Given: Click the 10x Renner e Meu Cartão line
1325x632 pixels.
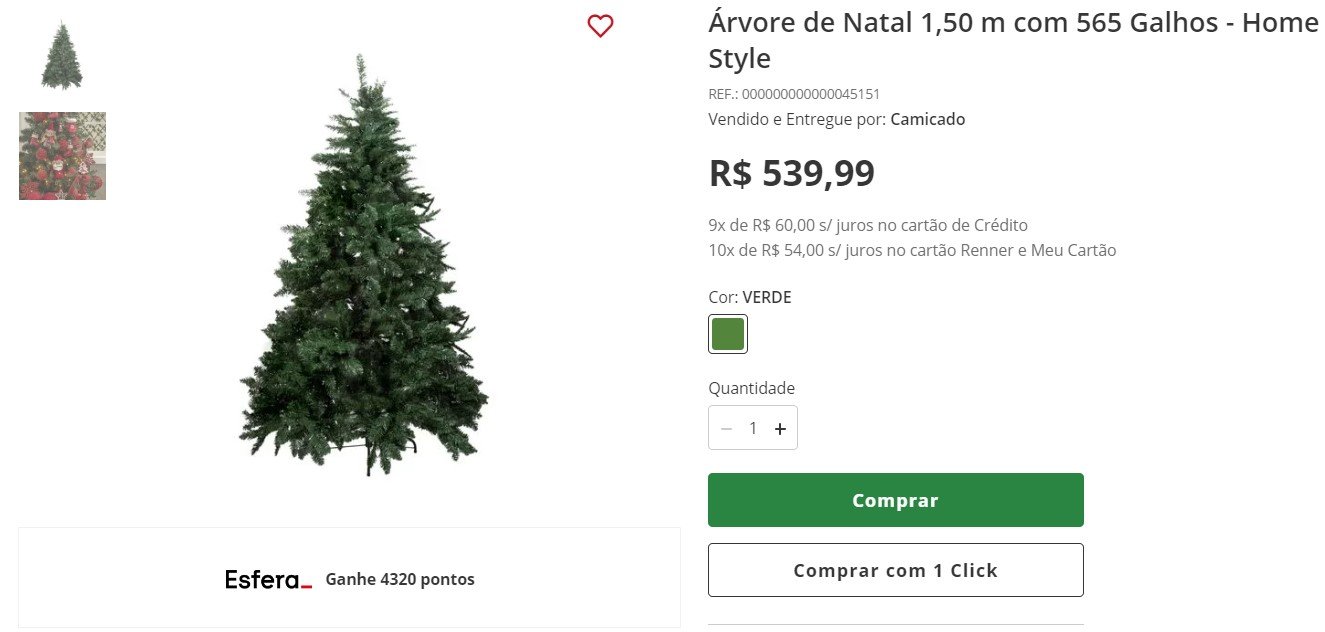Looking at the screenshot, I should [x=912, y=250].
